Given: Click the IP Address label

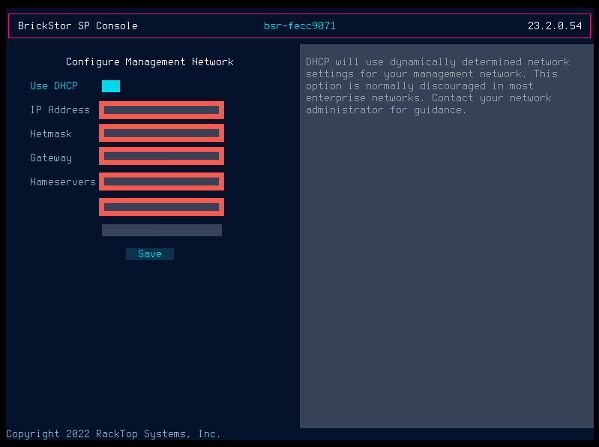Looking at the screenshot, I should (60, 110).
